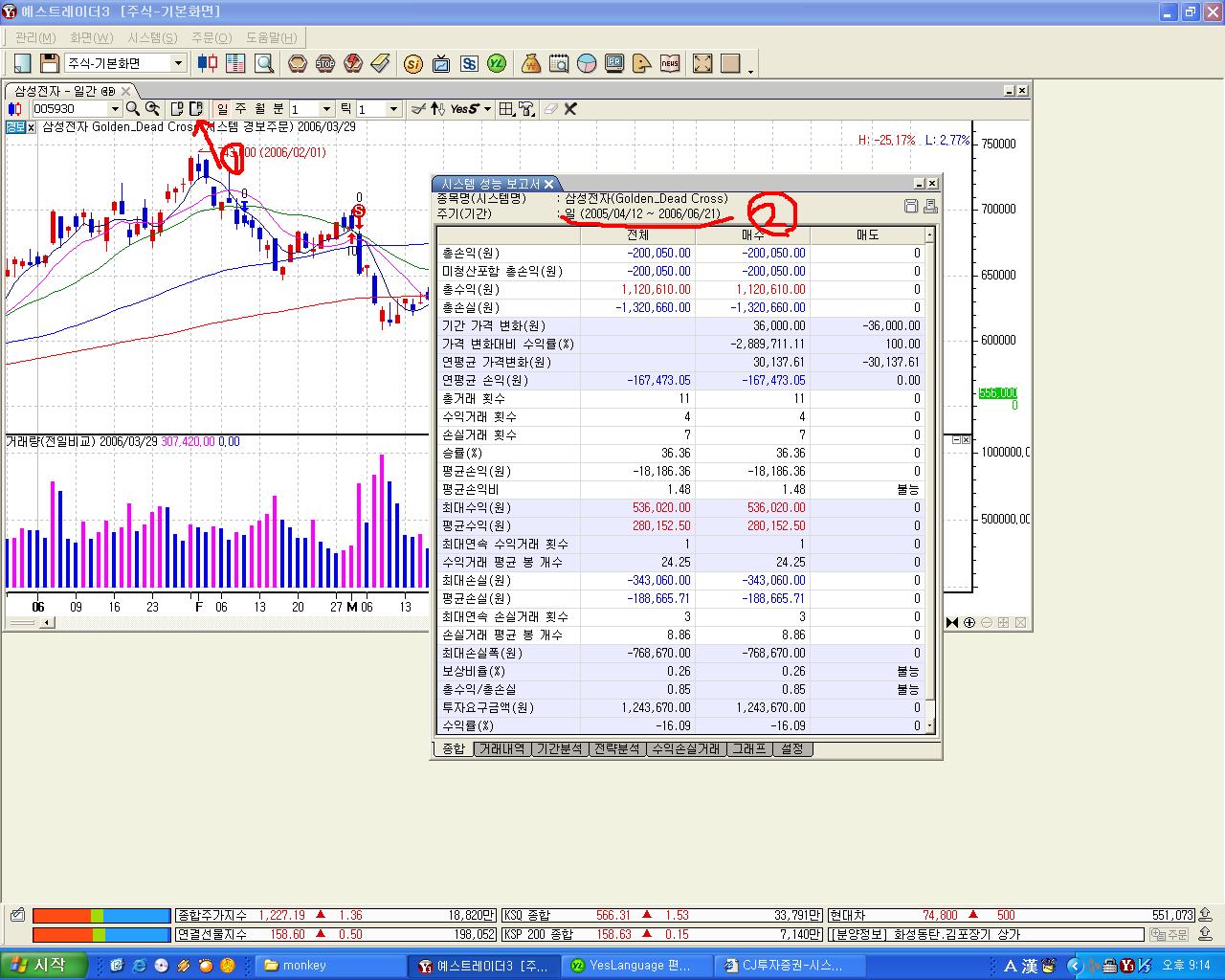The height and width of the screenshot is (980, 1225).
Task: Click the floppy disk save icon in main toolbar
Action: point(49,63)
